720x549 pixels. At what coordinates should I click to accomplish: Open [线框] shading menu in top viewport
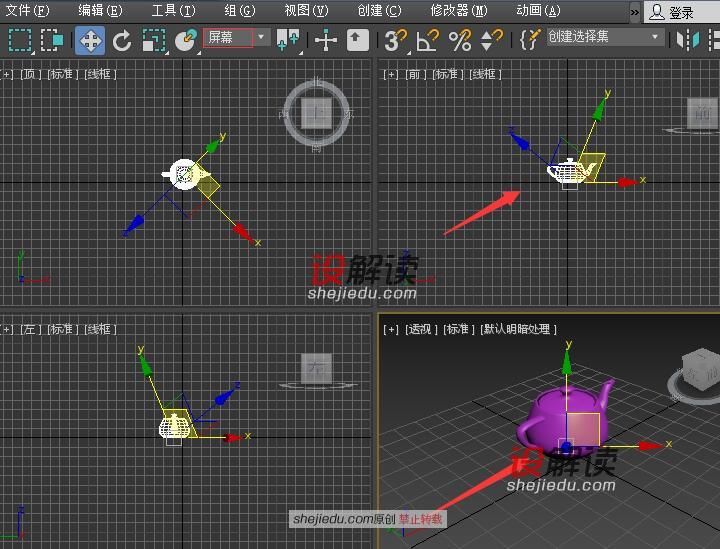pyautogui.click(x=101, y=74)
